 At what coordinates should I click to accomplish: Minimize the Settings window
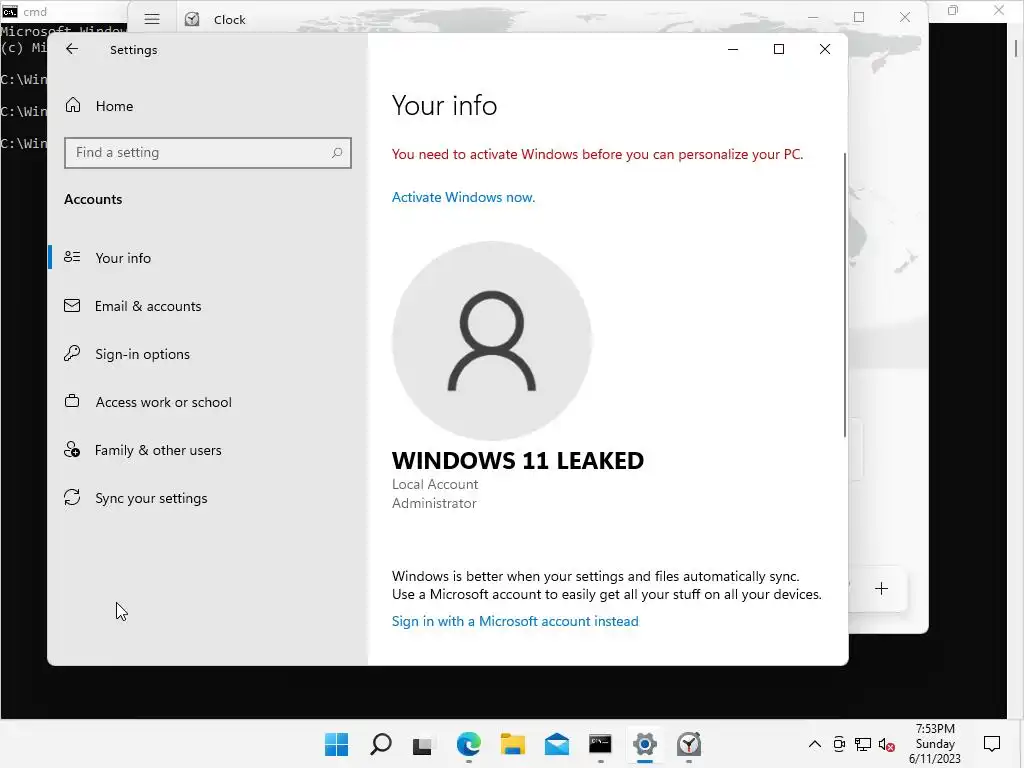point(733,49)
